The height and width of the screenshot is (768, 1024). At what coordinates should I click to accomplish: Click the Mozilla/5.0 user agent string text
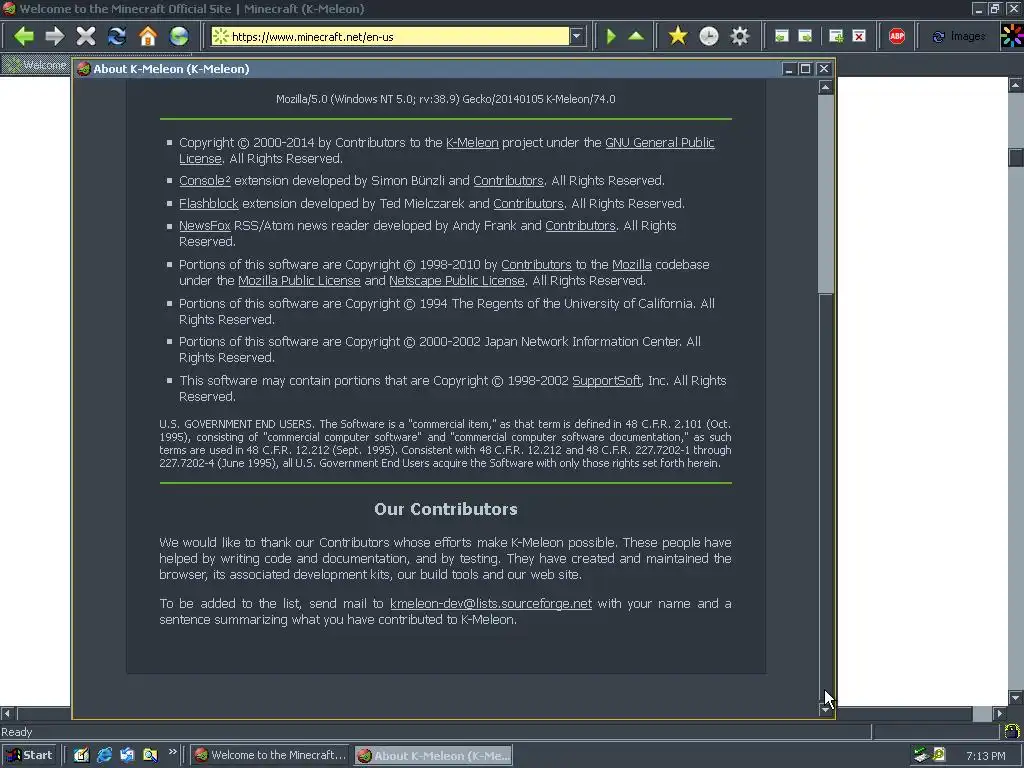click(x=445, y=99)
